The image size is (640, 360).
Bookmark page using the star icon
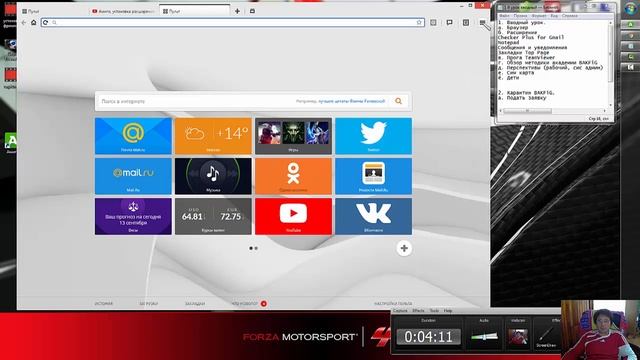tap(419, 22)
